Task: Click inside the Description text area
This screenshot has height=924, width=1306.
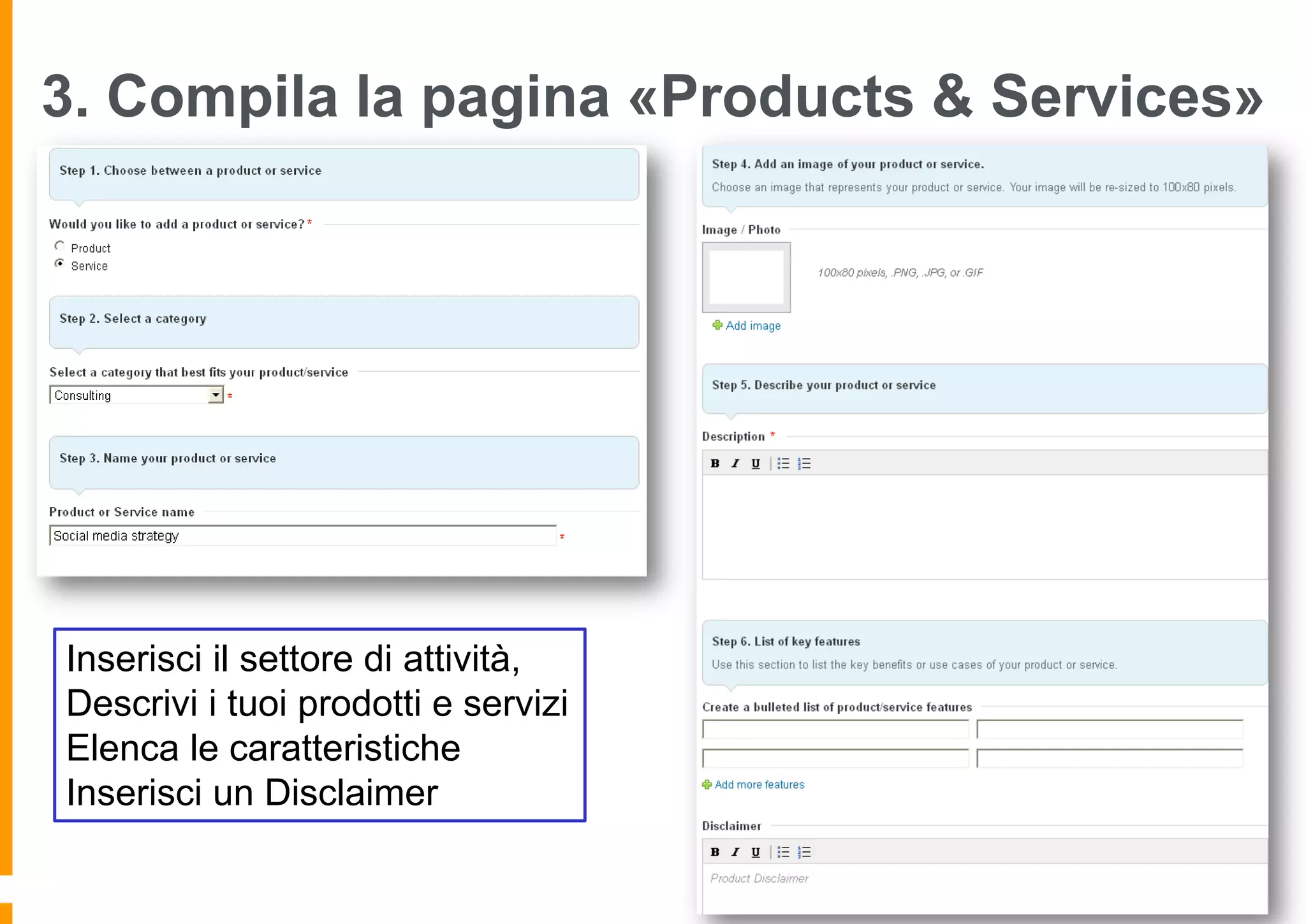Action: [x=985, y=527]
